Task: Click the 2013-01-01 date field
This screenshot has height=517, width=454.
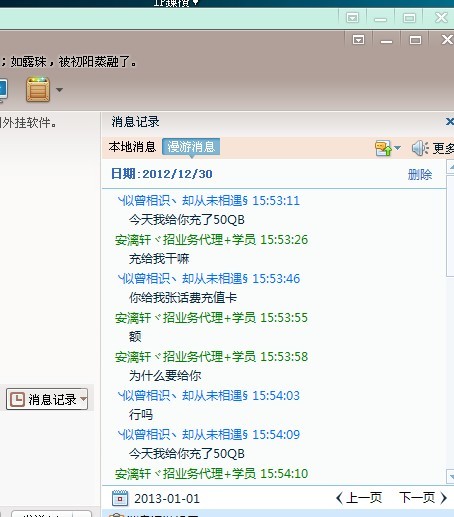Action: point(167,499)
